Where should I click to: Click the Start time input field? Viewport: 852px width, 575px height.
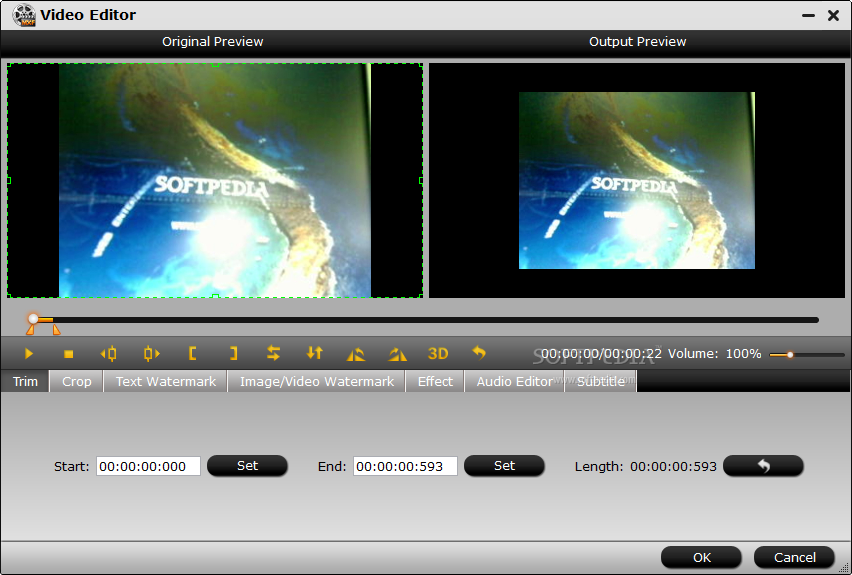point(148,466)
